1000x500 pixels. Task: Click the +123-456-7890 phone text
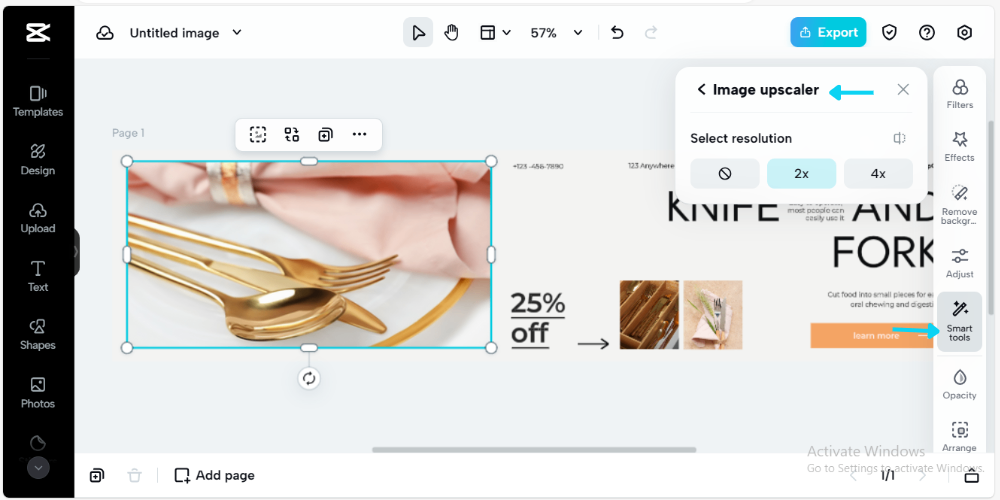[x=538, y=166]
